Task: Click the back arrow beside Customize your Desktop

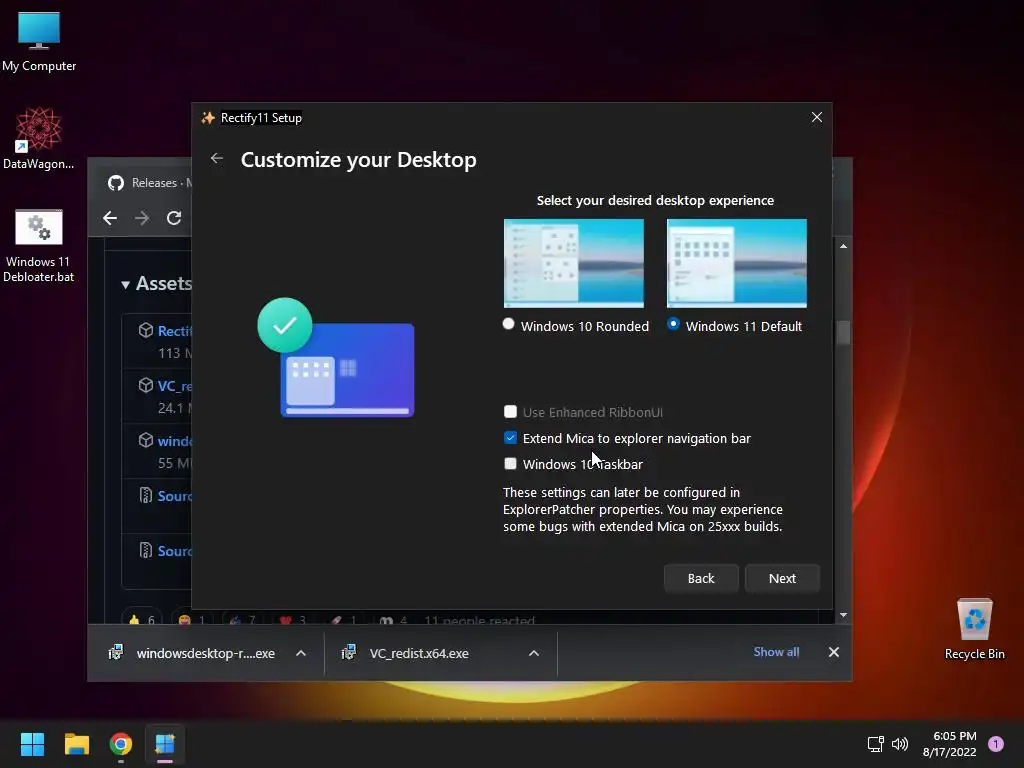Action: tap(217, 159)
